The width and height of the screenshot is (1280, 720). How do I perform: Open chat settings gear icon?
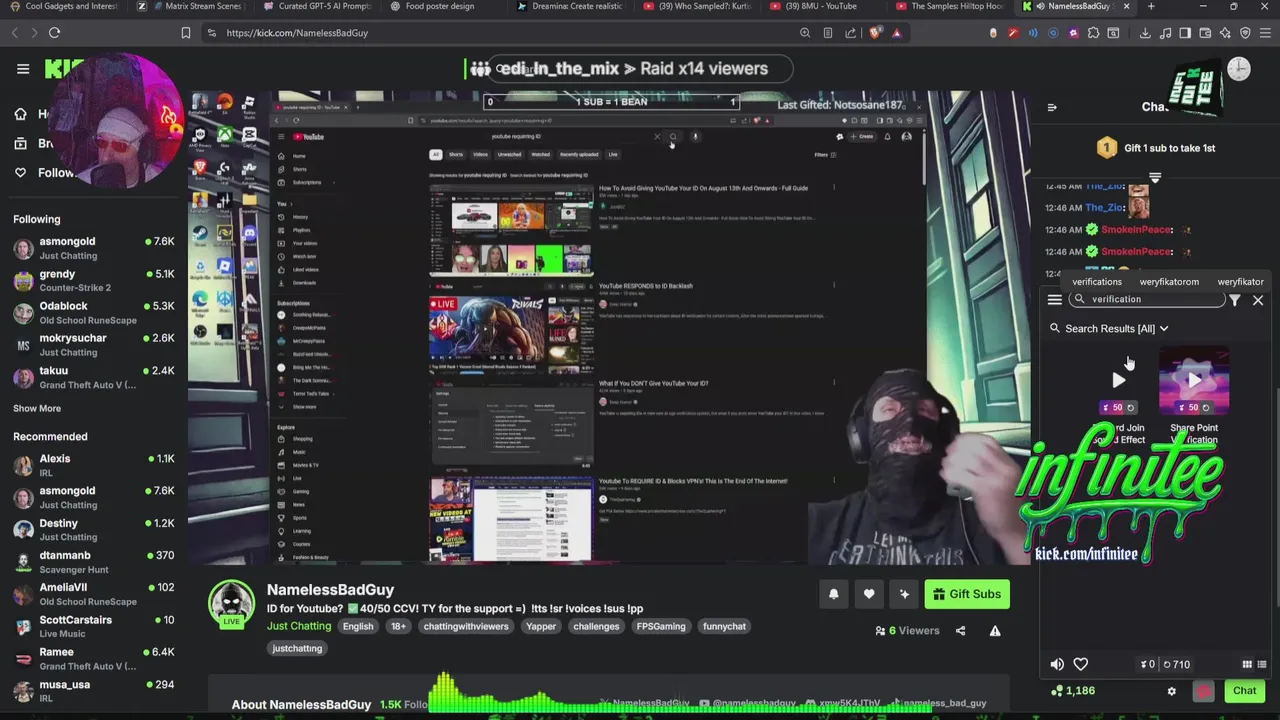1172,691
